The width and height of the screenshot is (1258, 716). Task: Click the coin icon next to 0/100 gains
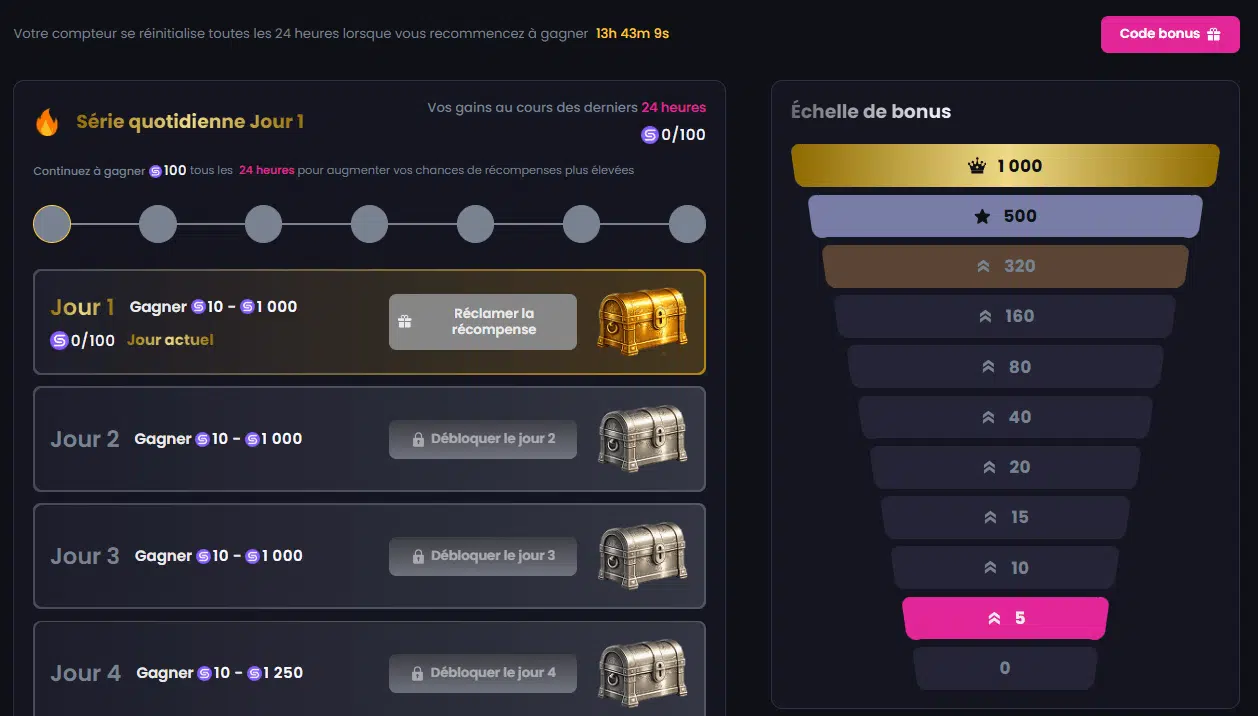(650, 135)
